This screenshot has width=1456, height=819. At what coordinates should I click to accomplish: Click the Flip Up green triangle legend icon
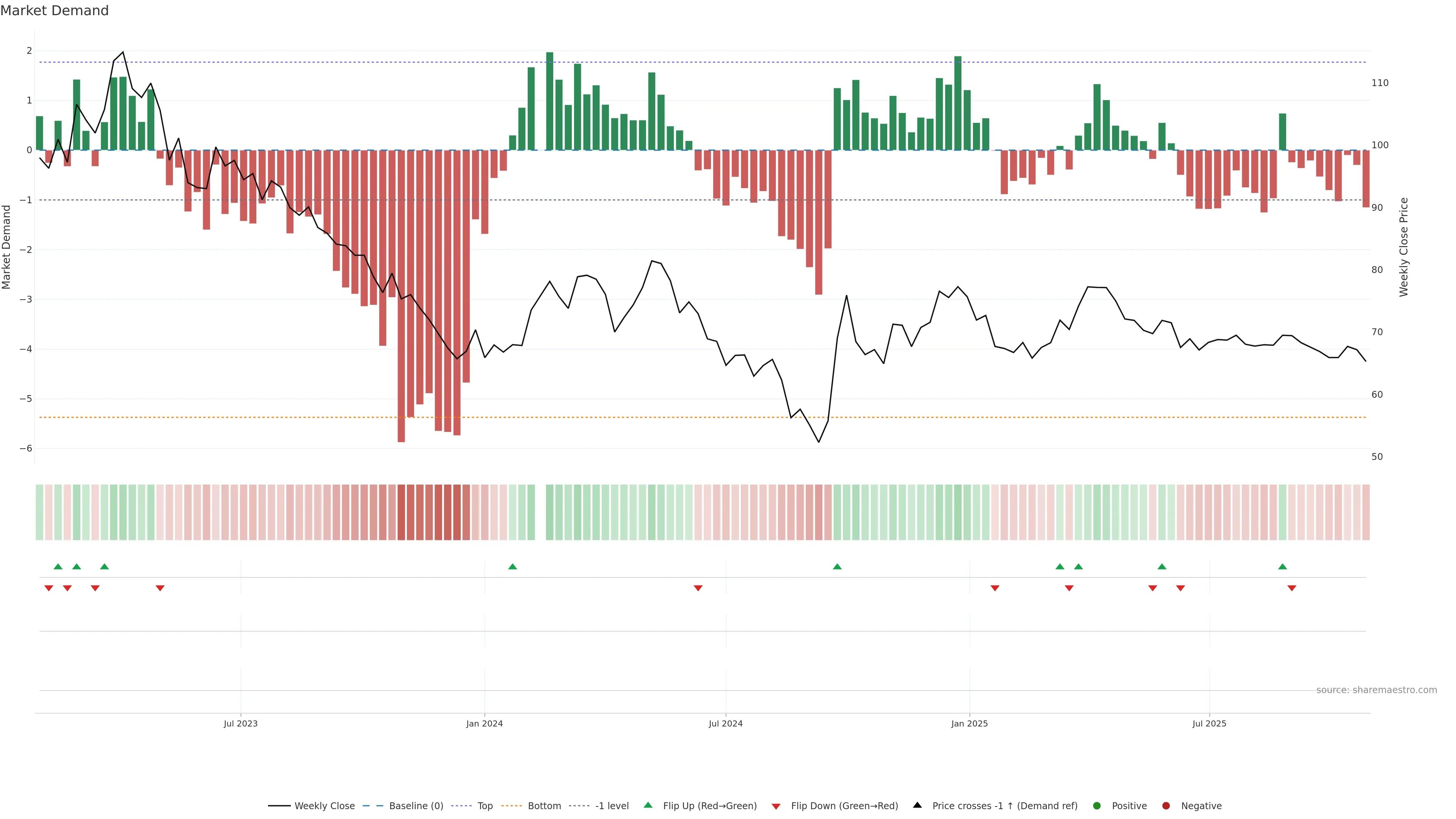point(648,805)
